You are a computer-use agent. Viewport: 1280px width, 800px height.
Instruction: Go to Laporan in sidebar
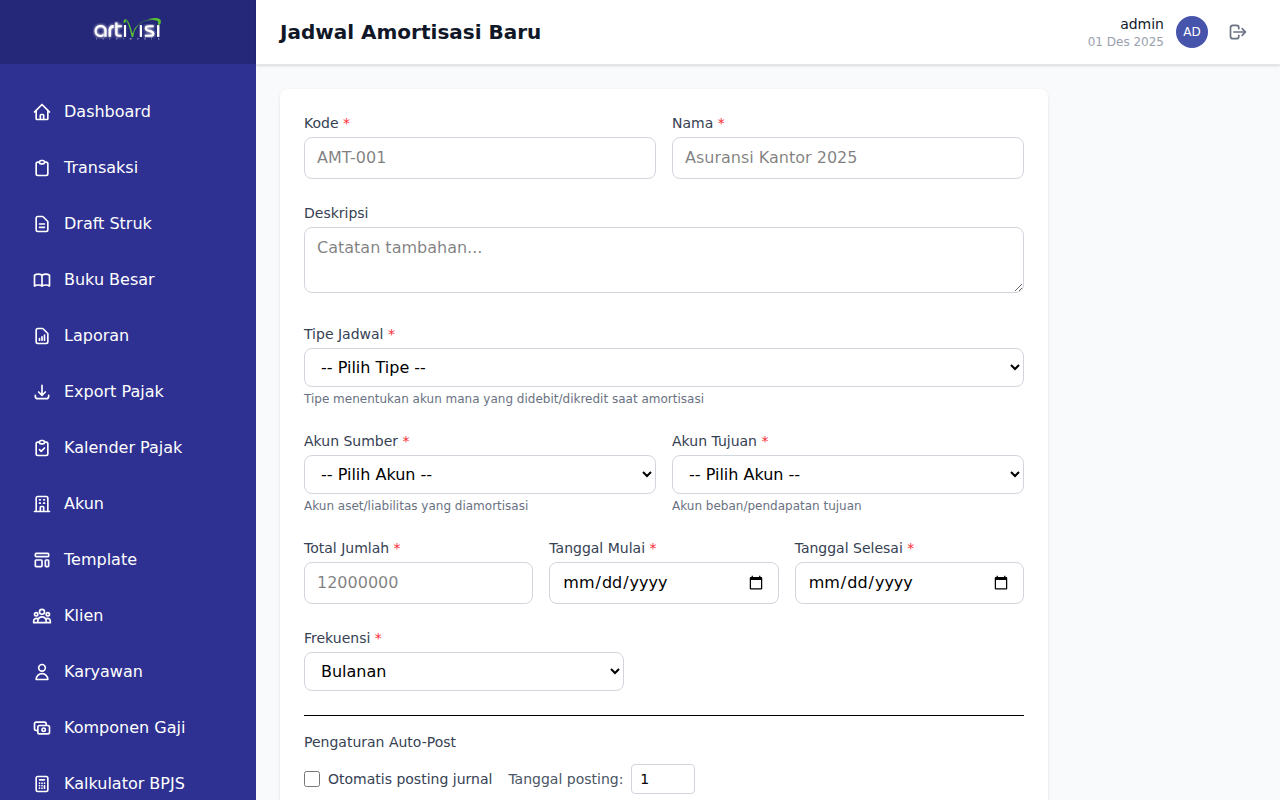click(96, 336)
